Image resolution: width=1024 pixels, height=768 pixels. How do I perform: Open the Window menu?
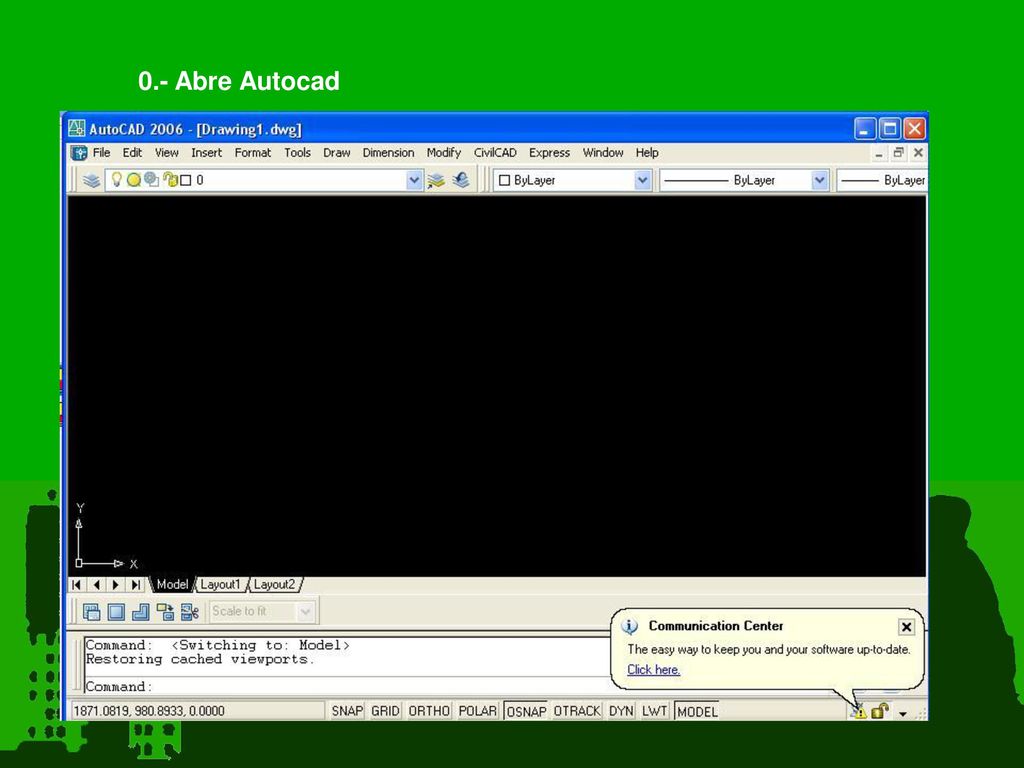[x=603, y=153]
